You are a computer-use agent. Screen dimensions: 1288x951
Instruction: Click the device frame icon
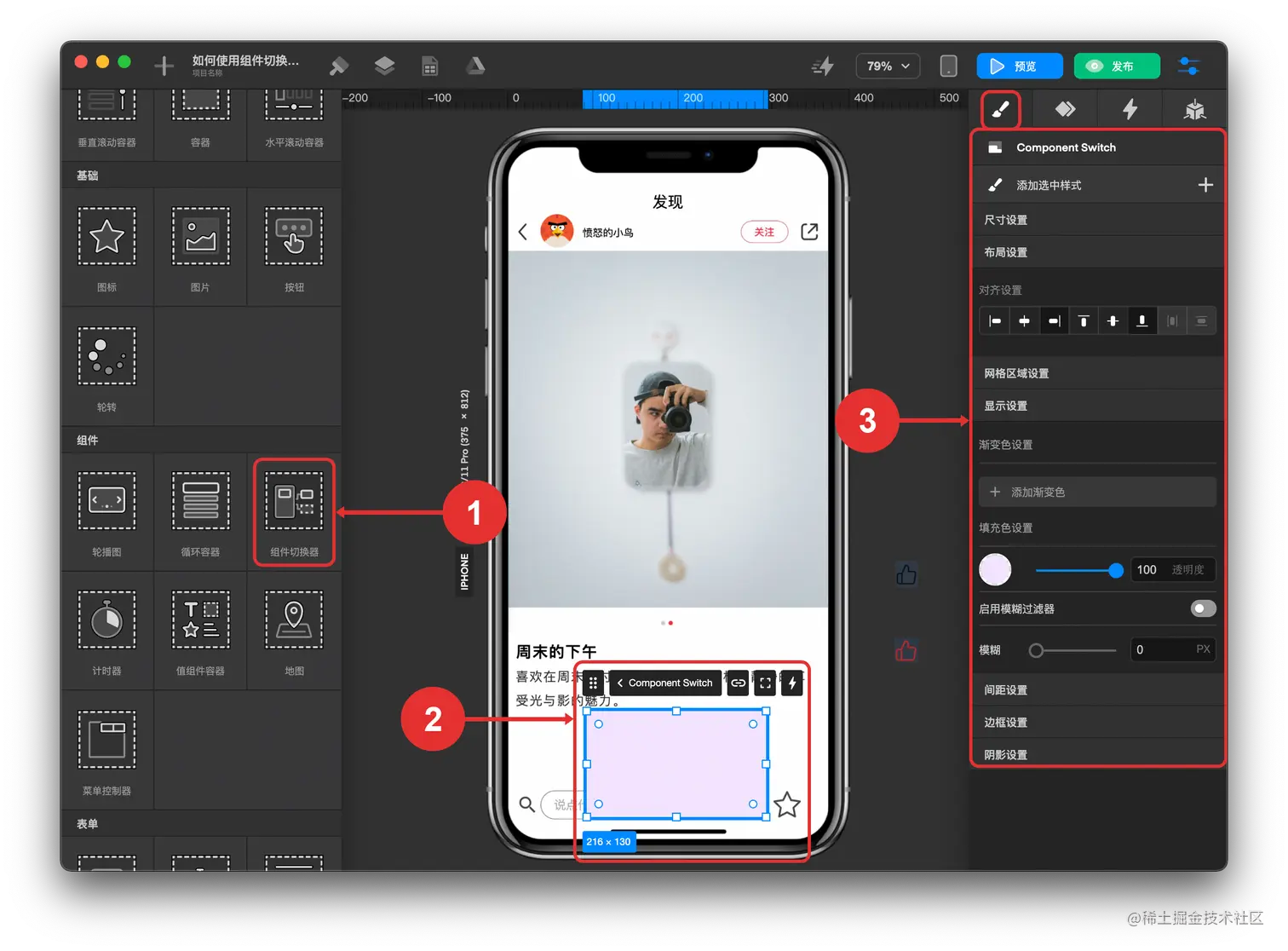(x=948, y=66)
